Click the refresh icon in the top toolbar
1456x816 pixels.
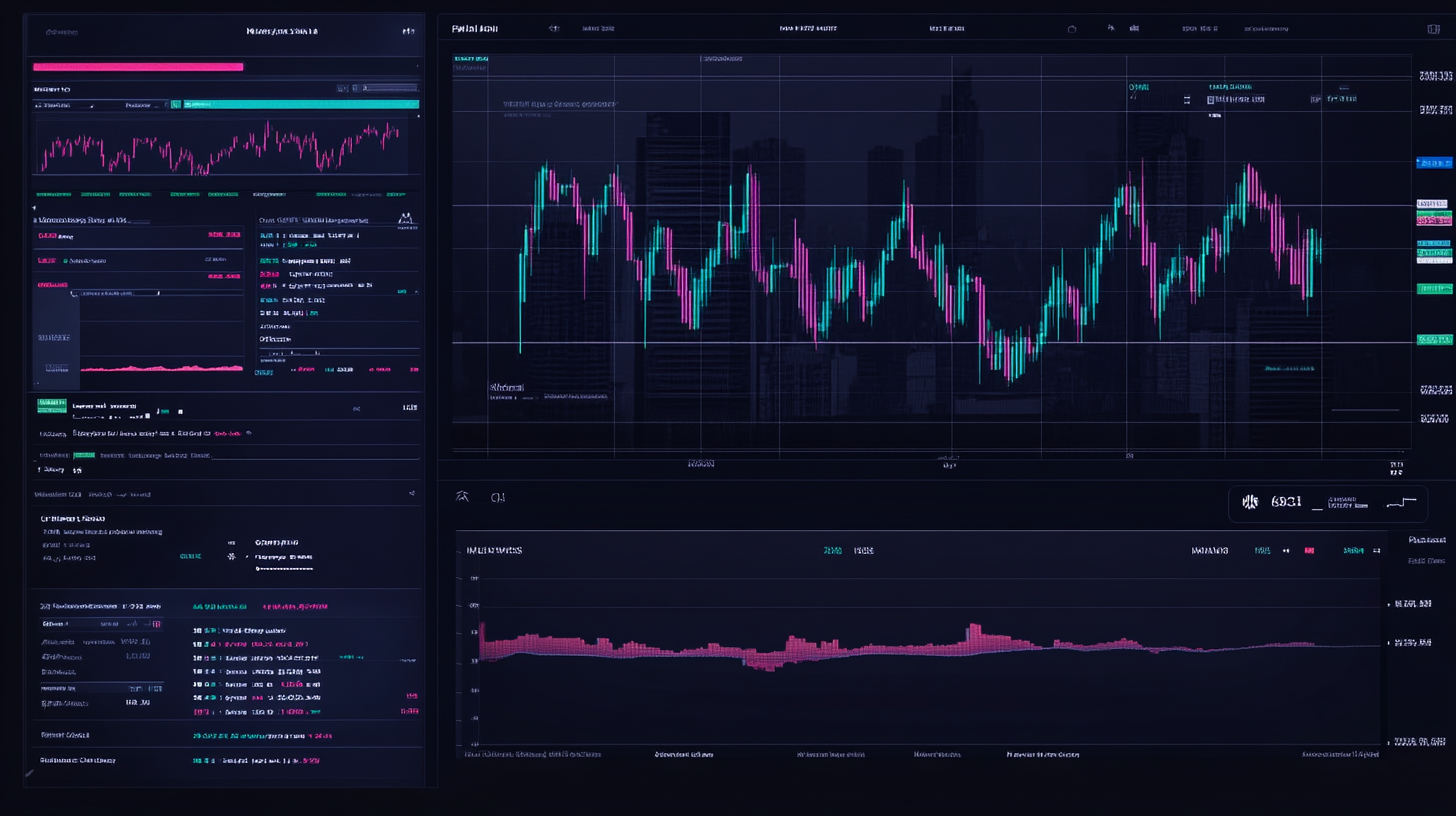[1071, 28]
